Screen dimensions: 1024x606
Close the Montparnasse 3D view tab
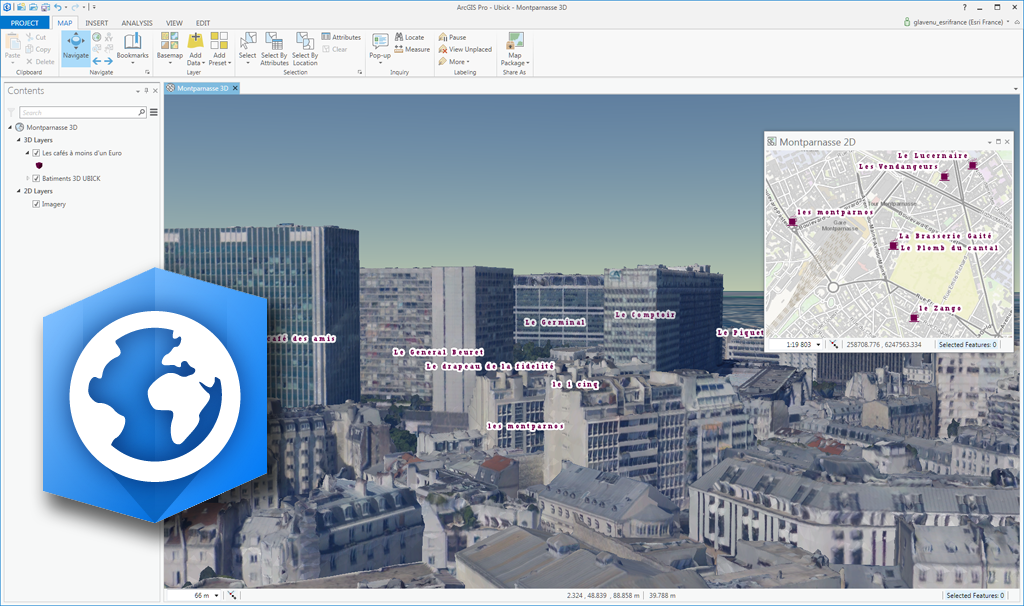coord(235,88)
